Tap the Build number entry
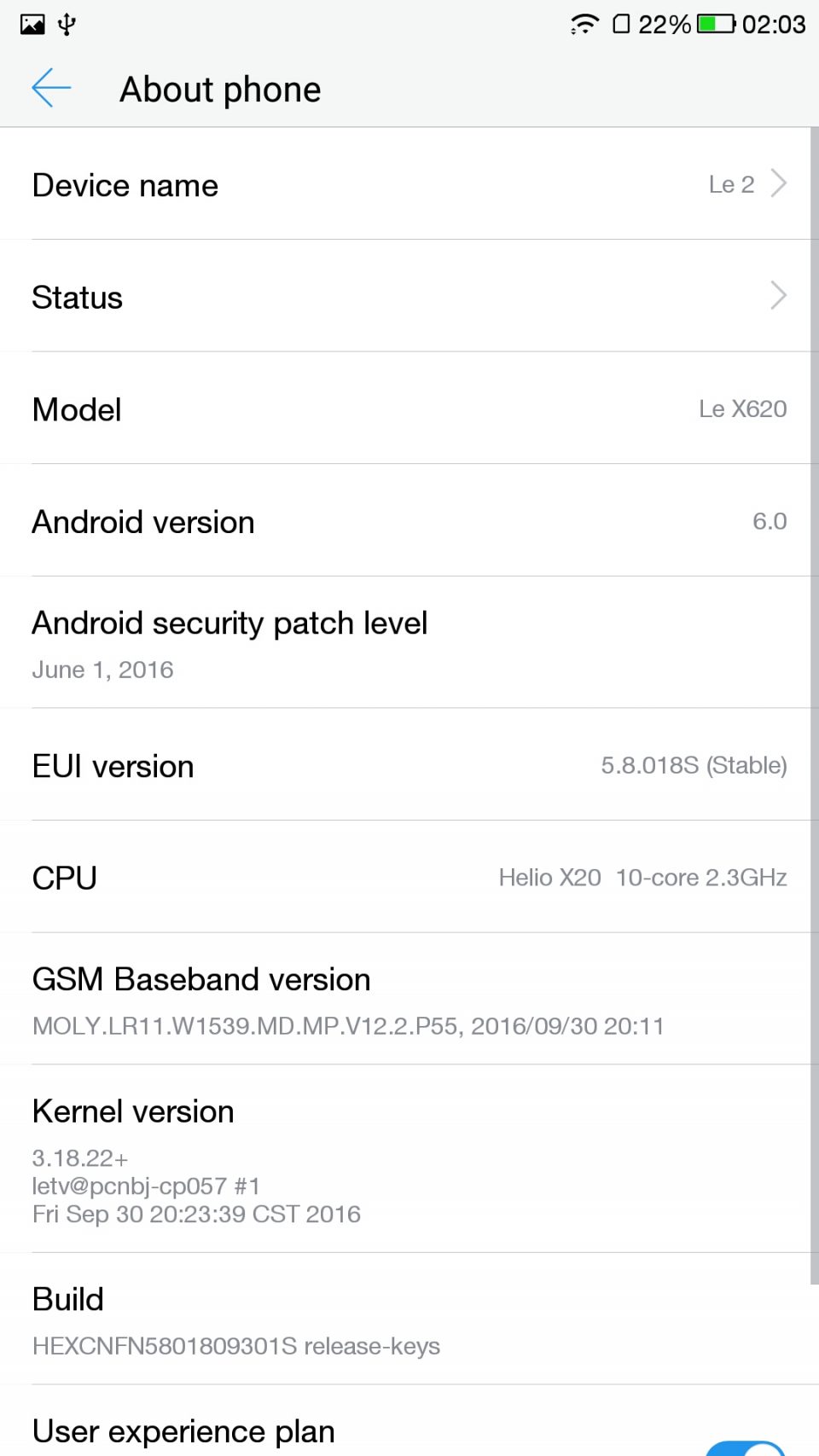The width and height of the screenshot is (819, 1456). coord(409,1320)
